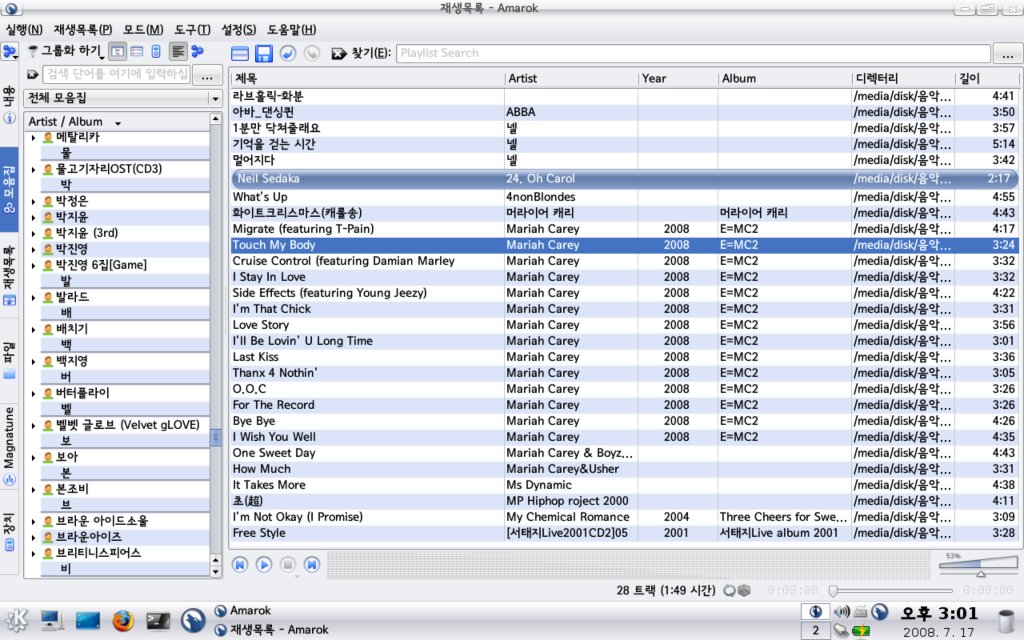Toggle the show divider button
Image resolution: width=1024 pixels, height=640 pixels.
(x=178, y=51)
